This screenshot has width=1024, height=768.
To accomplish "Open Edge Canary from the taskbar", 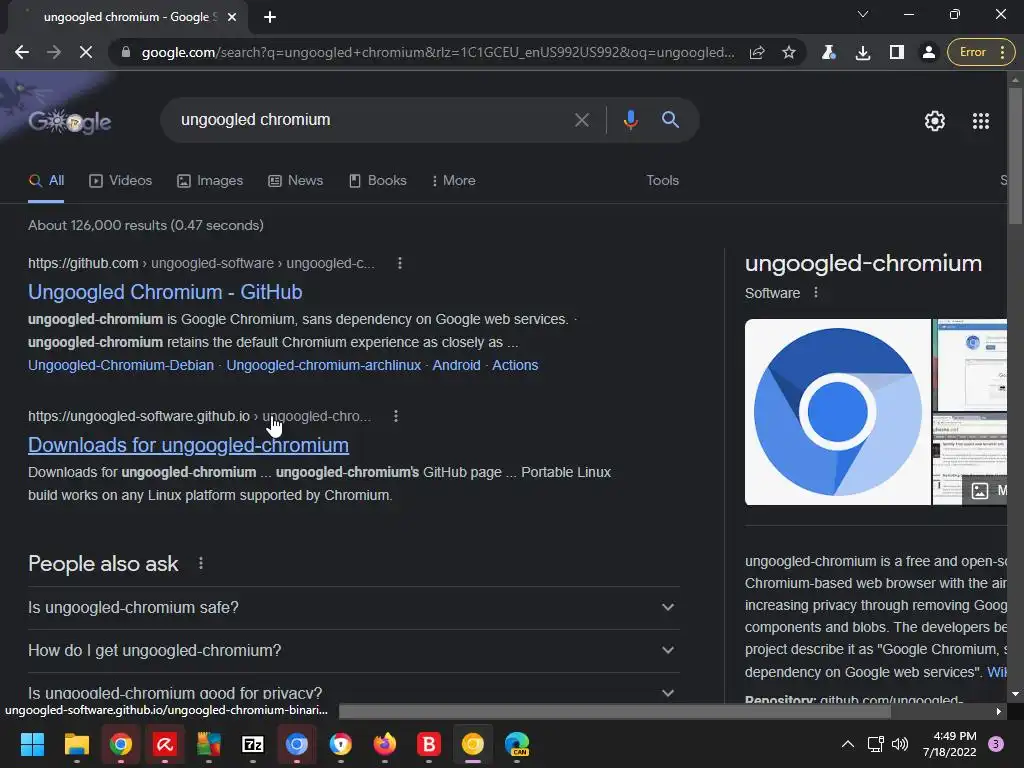I will (517, 744).
